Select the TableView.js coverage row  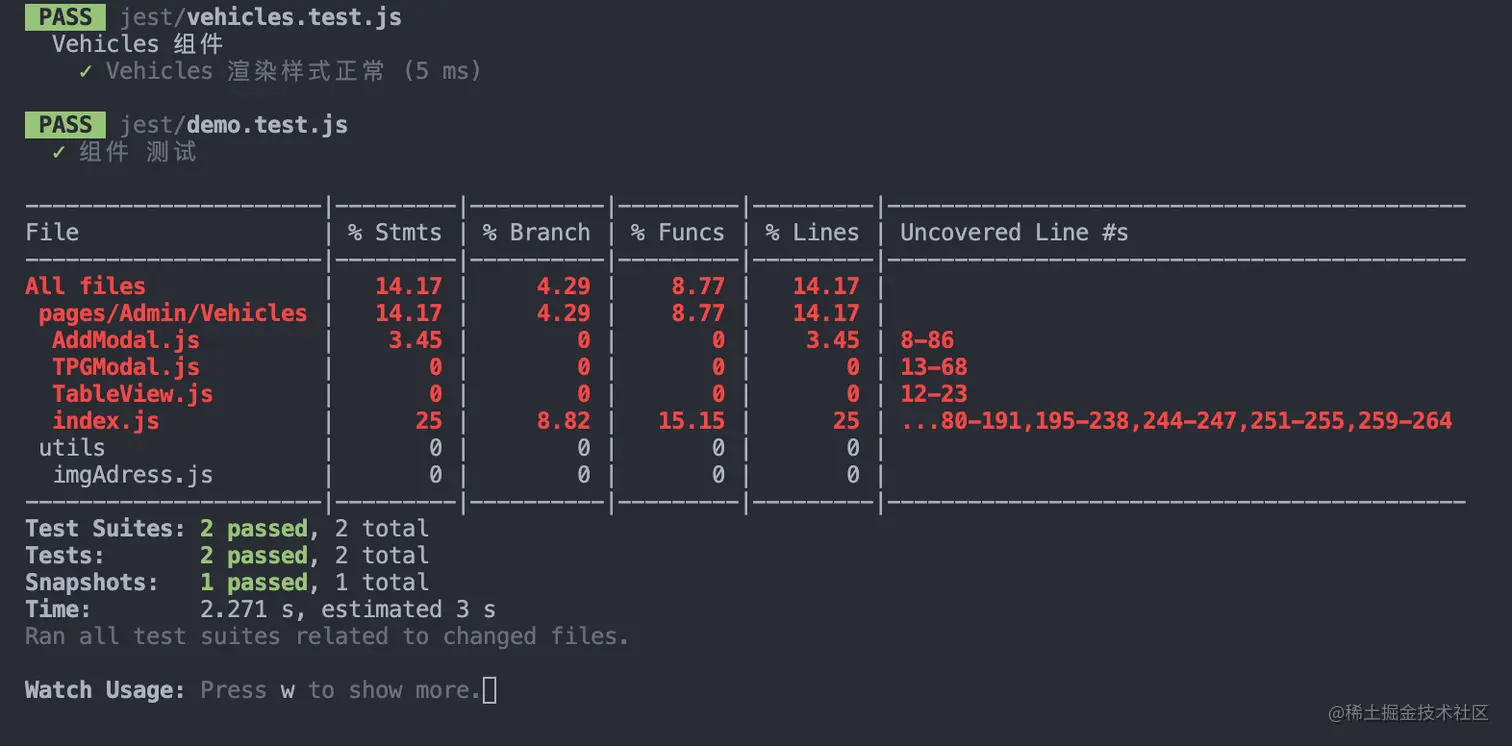pyautogui.click(x=132, y=394)
